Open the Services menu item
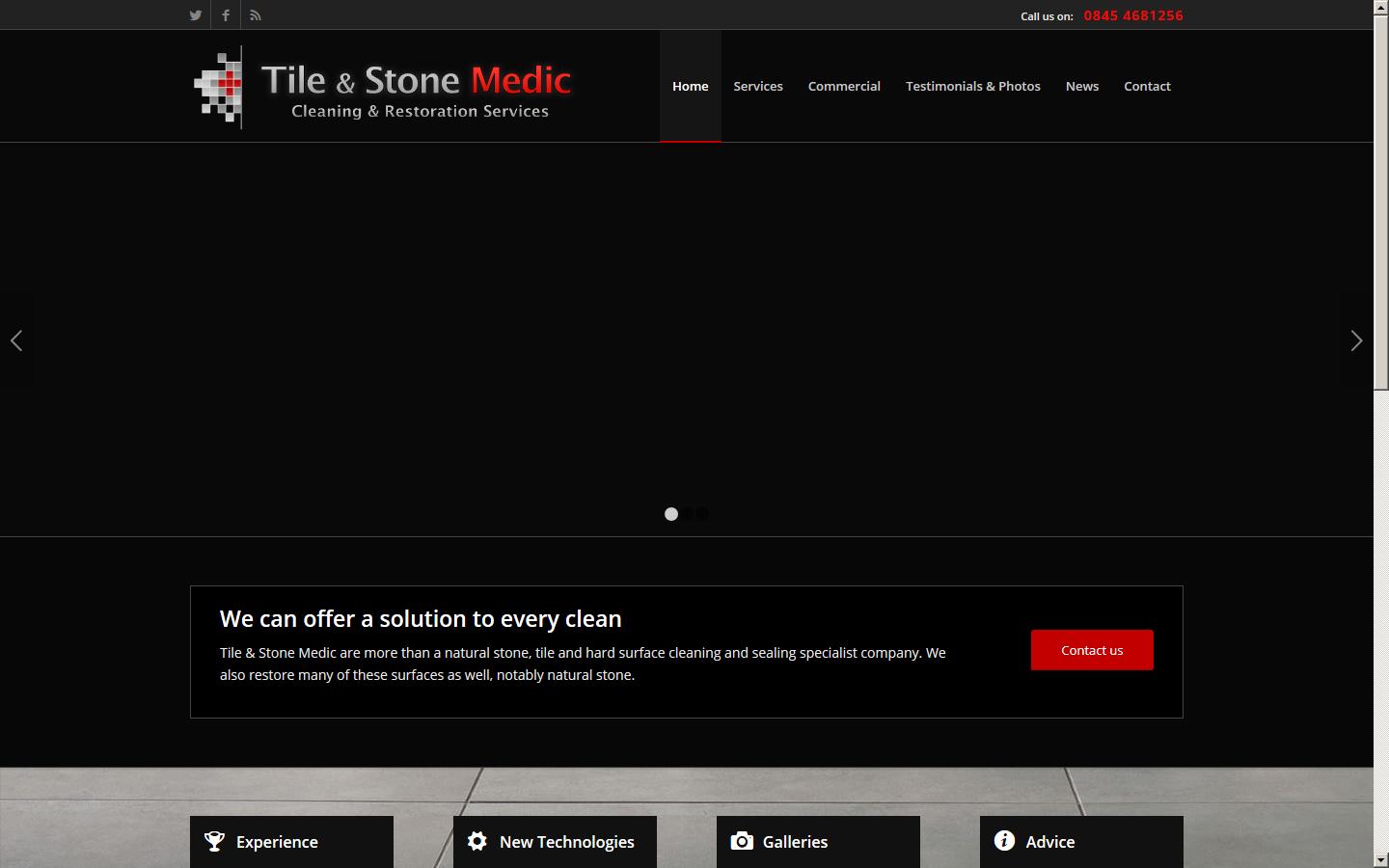The width and height of the screenshot is (1389, 868). click(757, 86)
